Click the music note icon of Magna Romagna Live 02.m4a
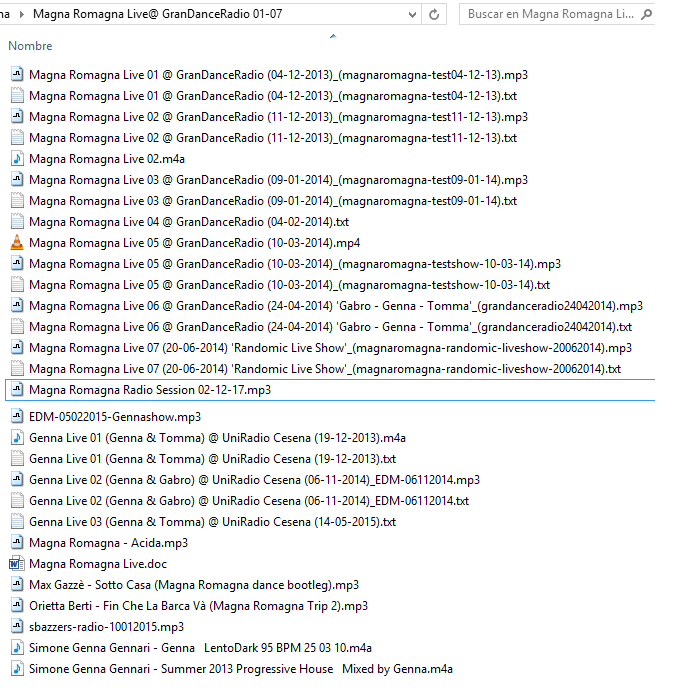Viewport: 682px width, 690px height. (x=17, y=158)
